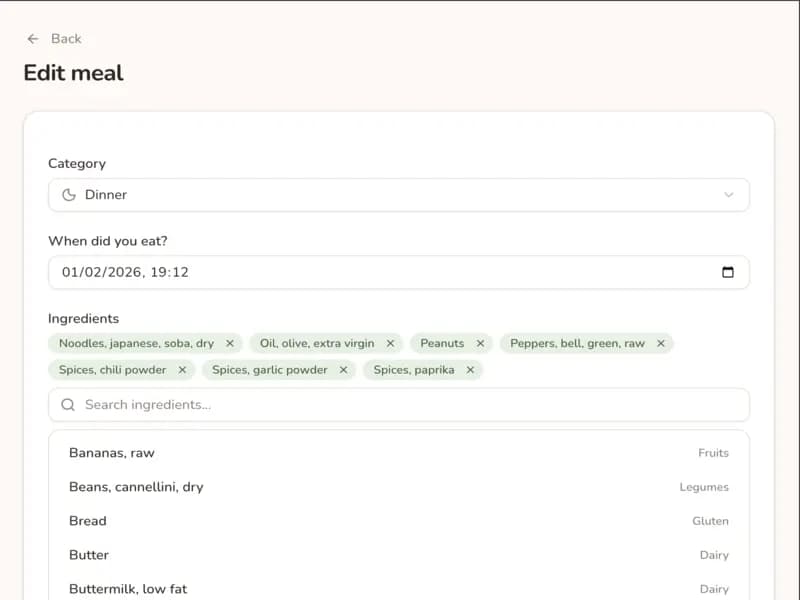Go back using the Back link

(x=66, y=38)
